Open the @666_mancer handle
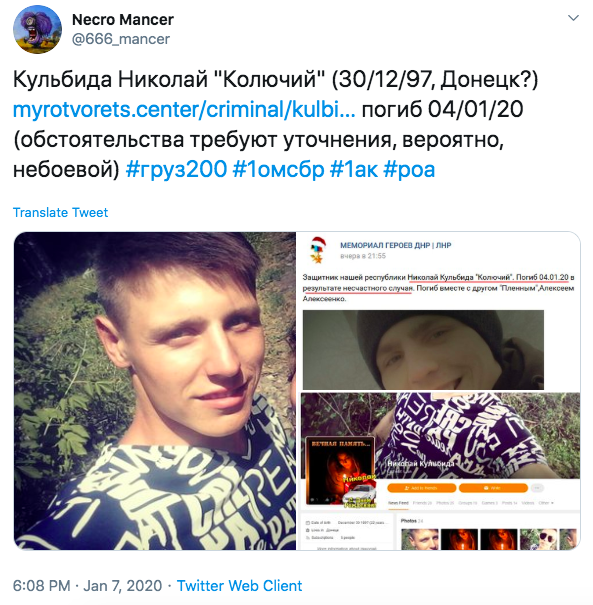 (x=121, y=39)
